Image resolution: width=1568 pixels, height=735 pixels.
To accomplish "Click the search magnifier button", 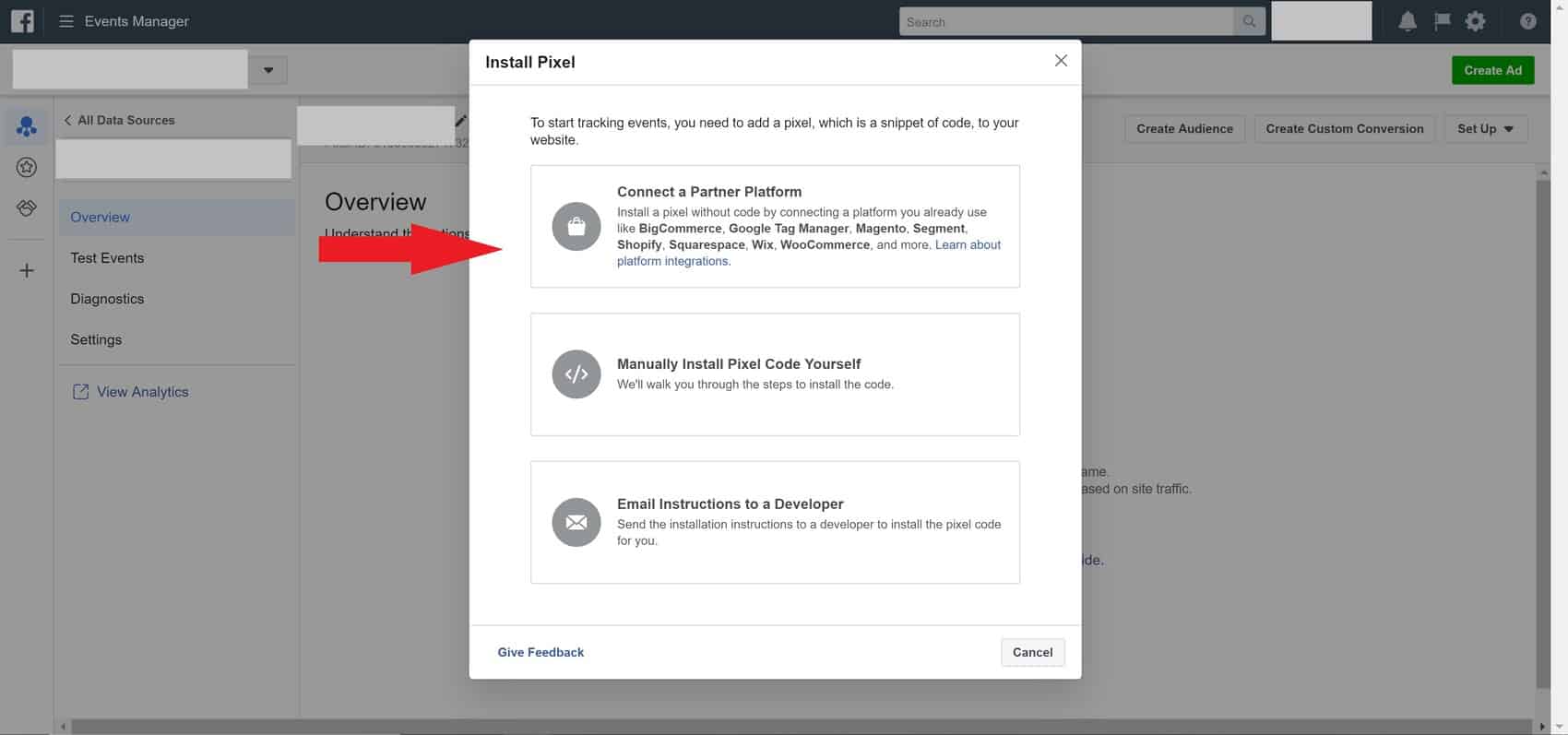I will [x=1249, y=21].
